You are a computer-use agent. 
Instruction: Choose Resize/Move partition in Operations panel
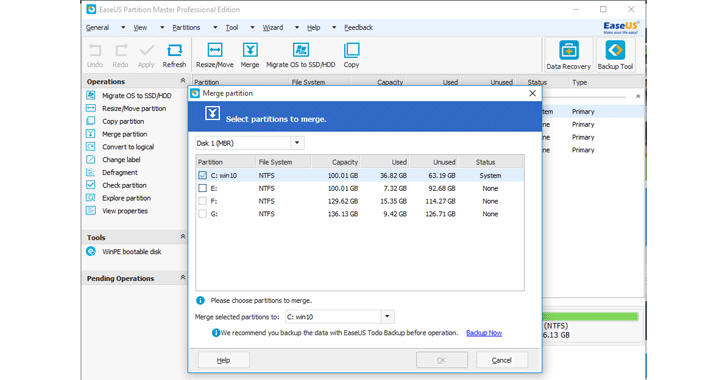click(x=134, y=108)
